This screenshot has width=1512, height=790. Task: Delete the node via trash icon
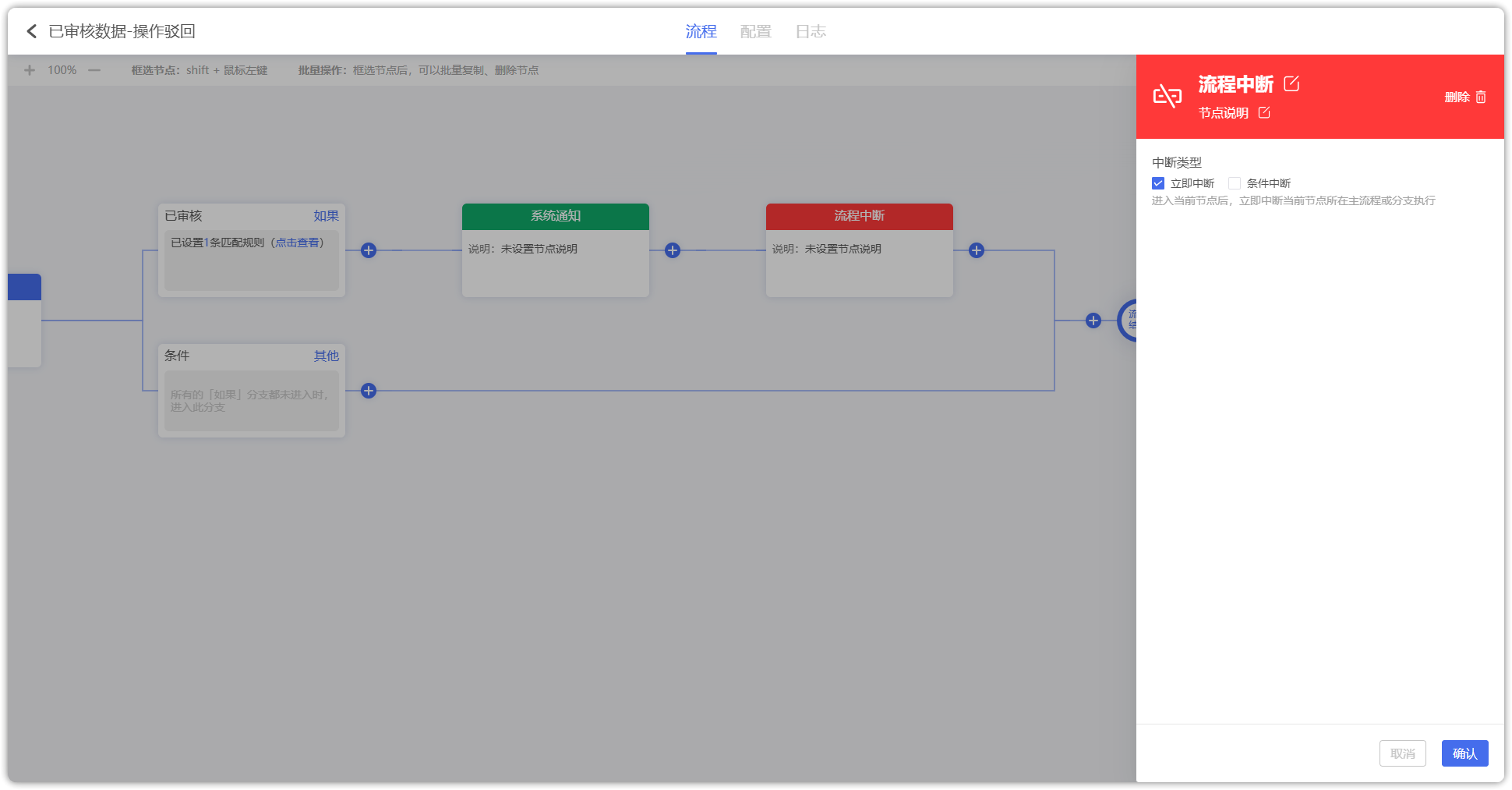point(1481,97)
